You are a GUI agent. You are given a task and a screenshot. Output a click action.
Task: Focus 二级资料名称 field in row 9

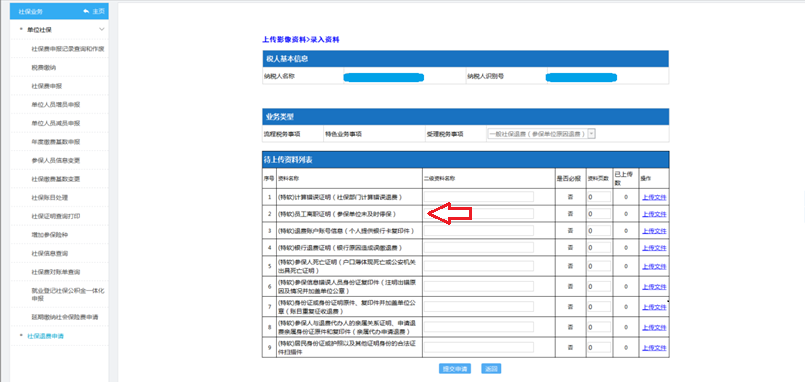click(x=478, y=347)
